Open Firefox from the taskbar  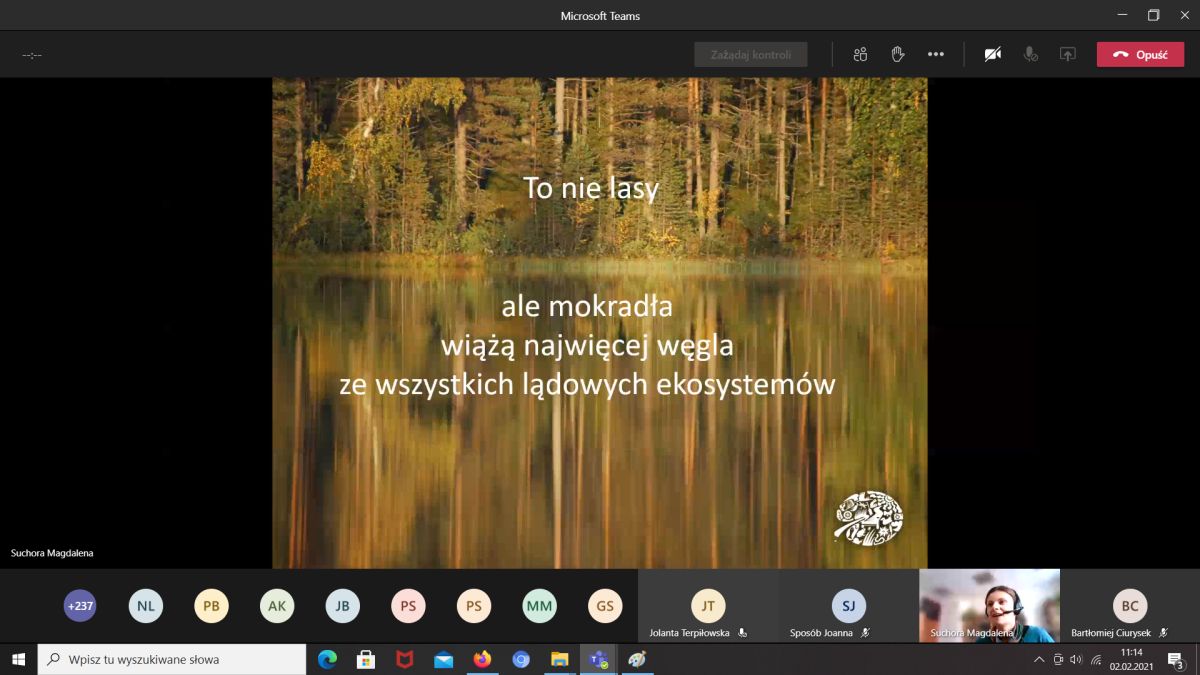click(x=482, y=660)
